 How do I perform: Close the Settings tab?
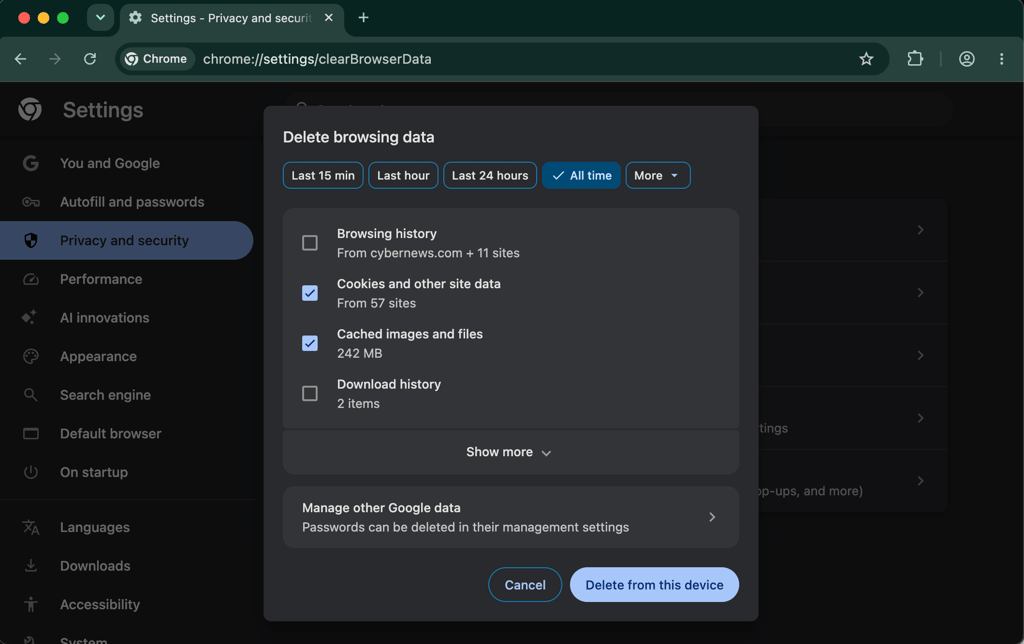tap(328, 18)
